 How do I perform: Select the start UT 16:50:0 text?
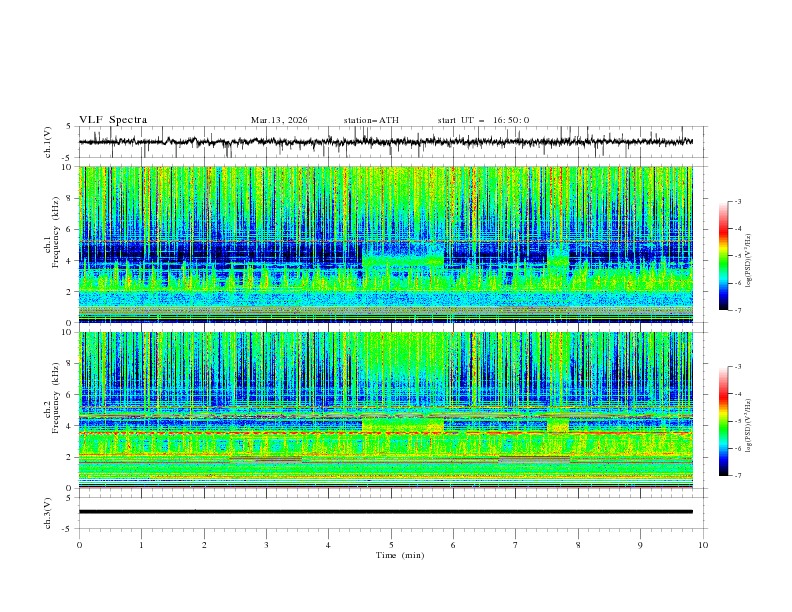click(483, 120)
